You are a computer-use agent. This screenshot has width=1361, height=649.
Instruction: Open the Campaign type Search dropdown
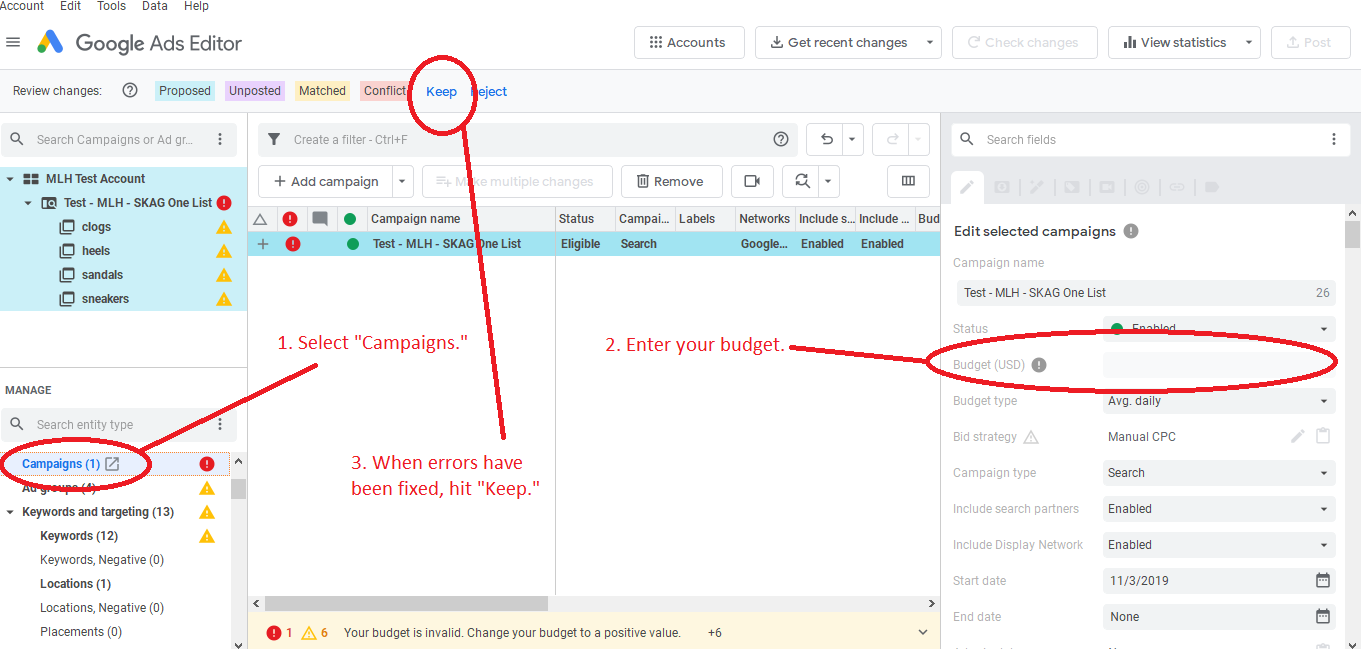pos(1219,473)
